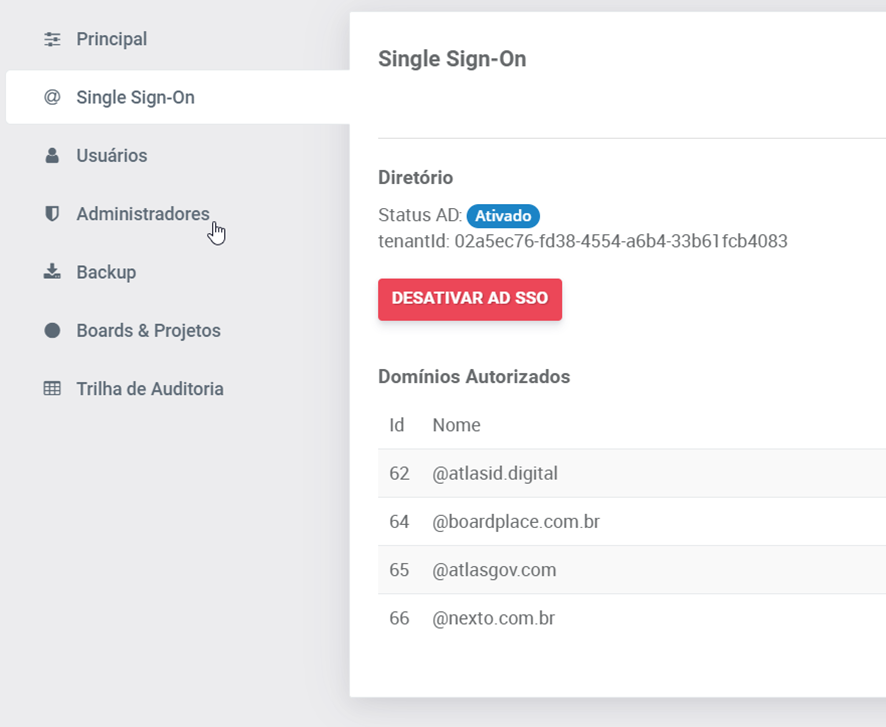Navigate to the Backup section

pos(106,272)
